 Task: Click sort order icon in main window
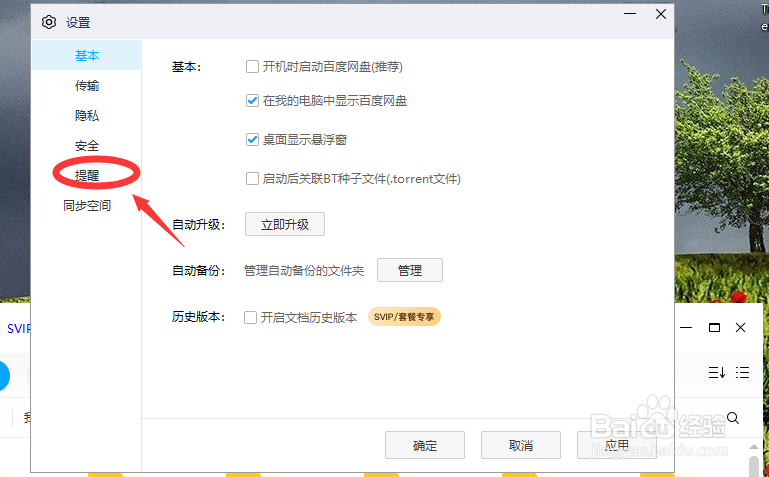(717, 373)
